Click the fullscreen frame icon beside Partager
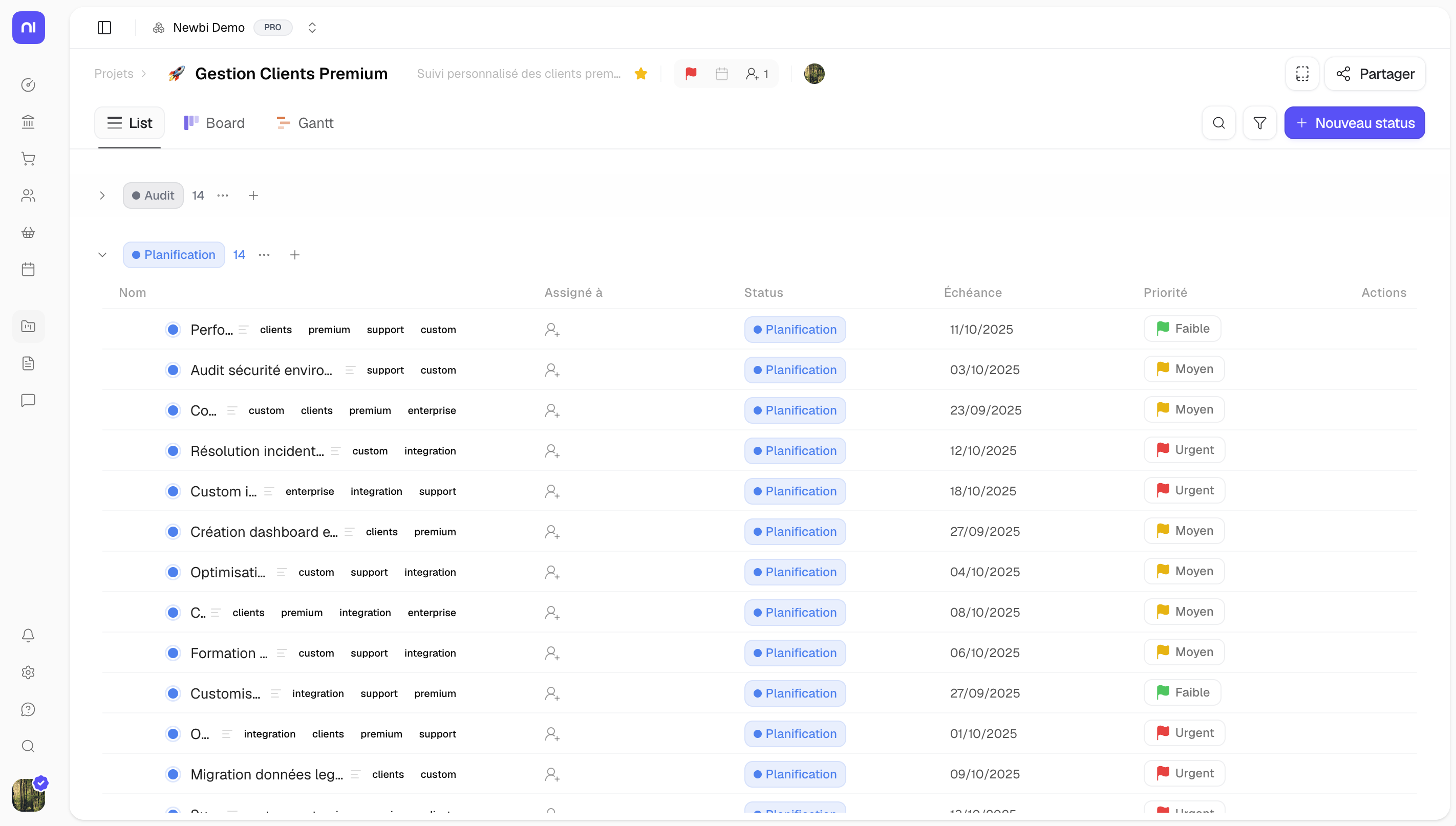Image resolution: width=1456 pixels, height=826 pixels. point(1302,74)
